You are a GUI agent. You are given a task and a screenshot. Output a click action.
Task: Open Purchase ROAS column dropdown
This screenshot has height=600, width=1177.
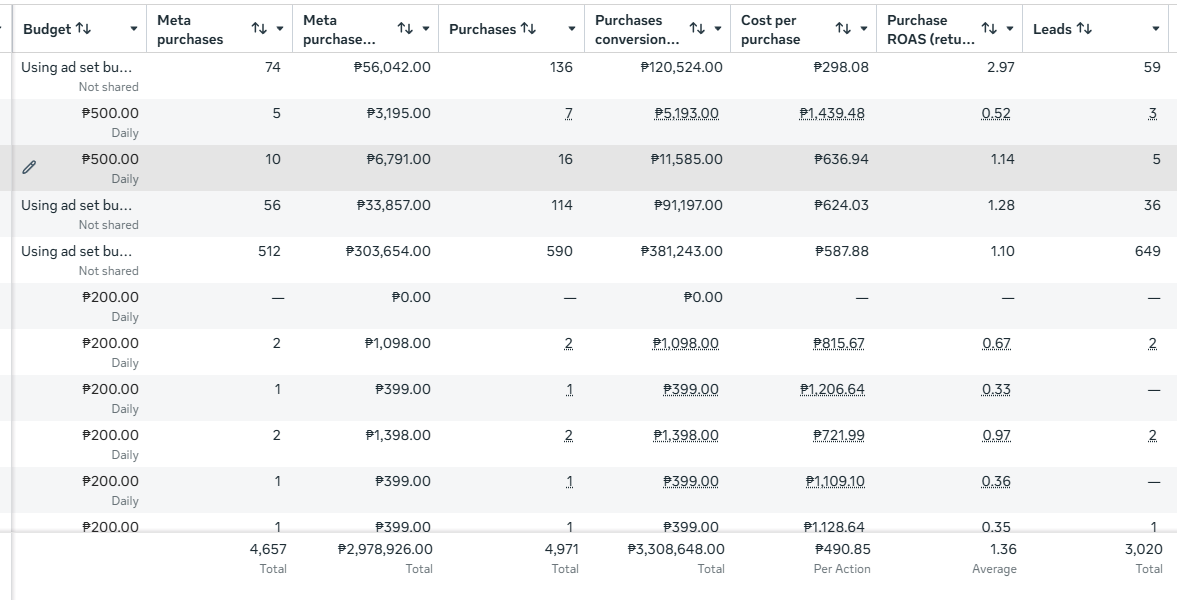1010,29
